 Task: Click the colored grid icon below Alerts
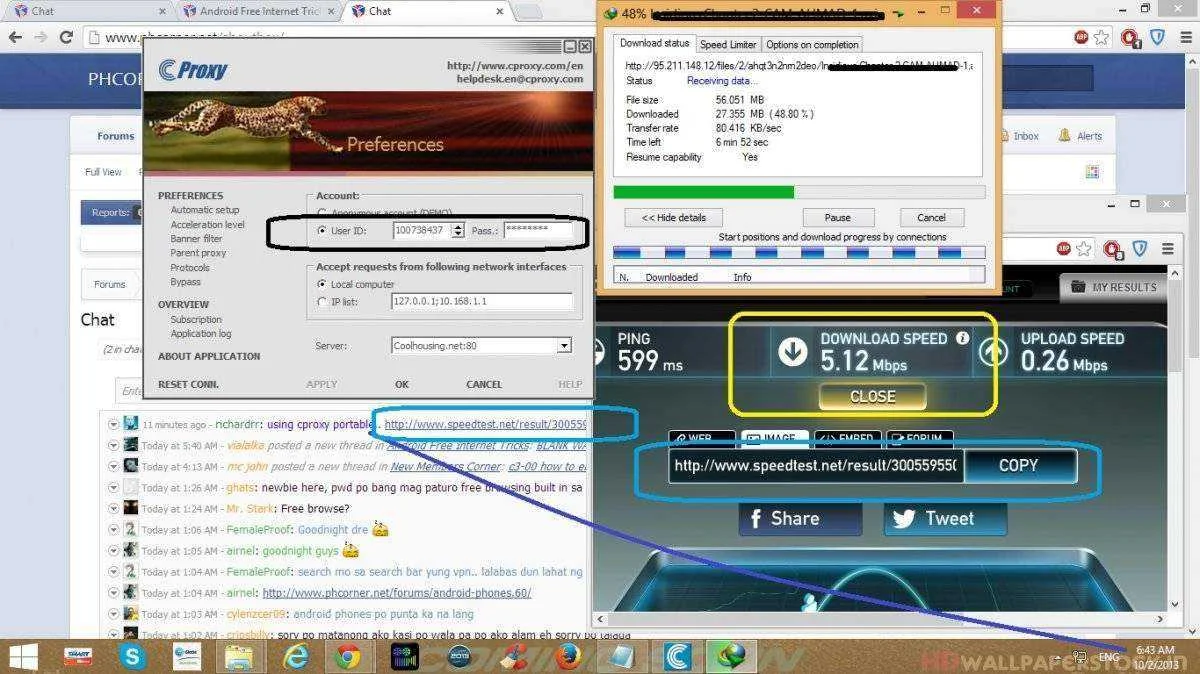pos(1092,172)
